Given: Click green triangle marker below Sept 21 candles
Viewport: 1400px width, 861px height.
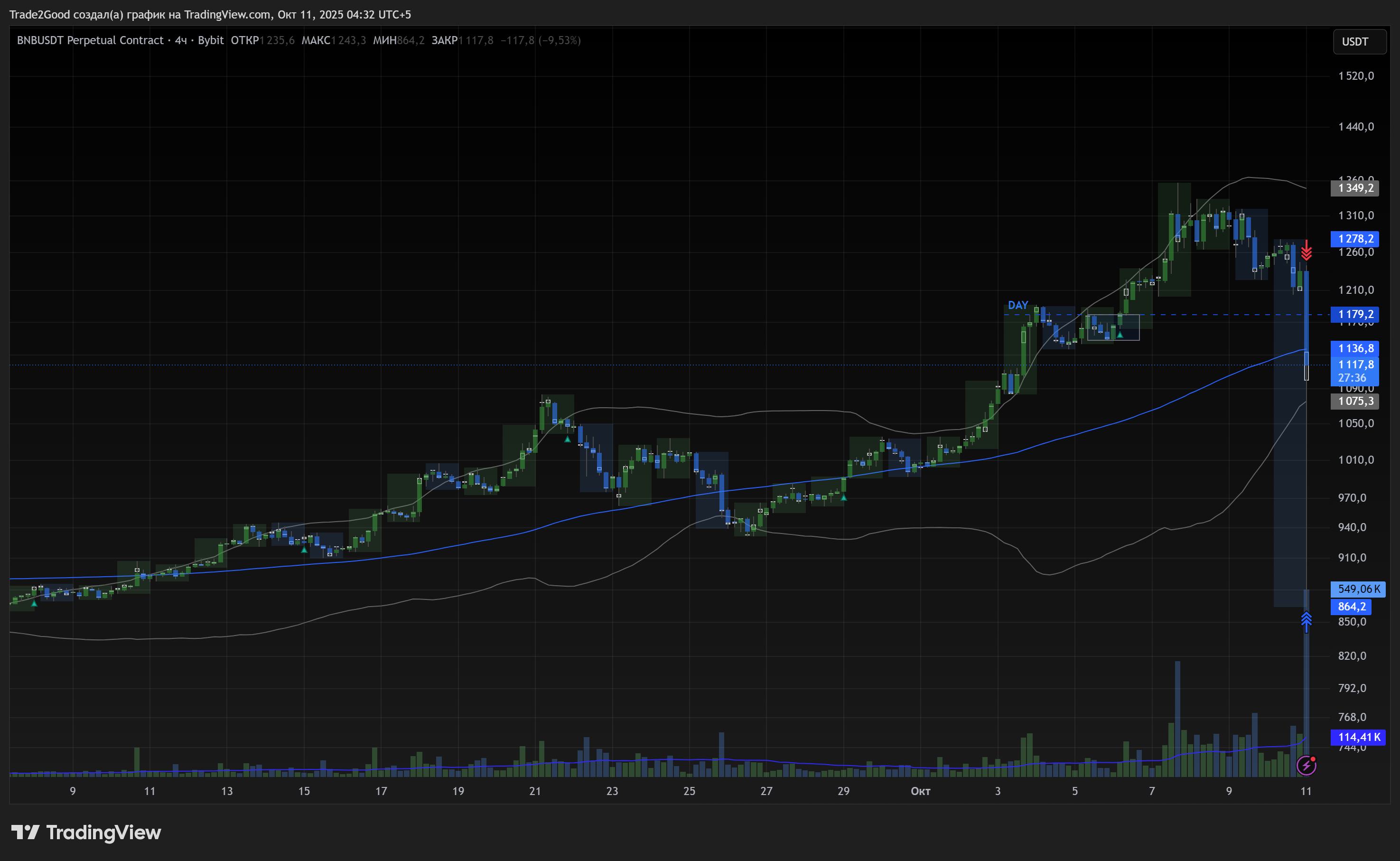Looking at the screenshot, I should 567,439.
